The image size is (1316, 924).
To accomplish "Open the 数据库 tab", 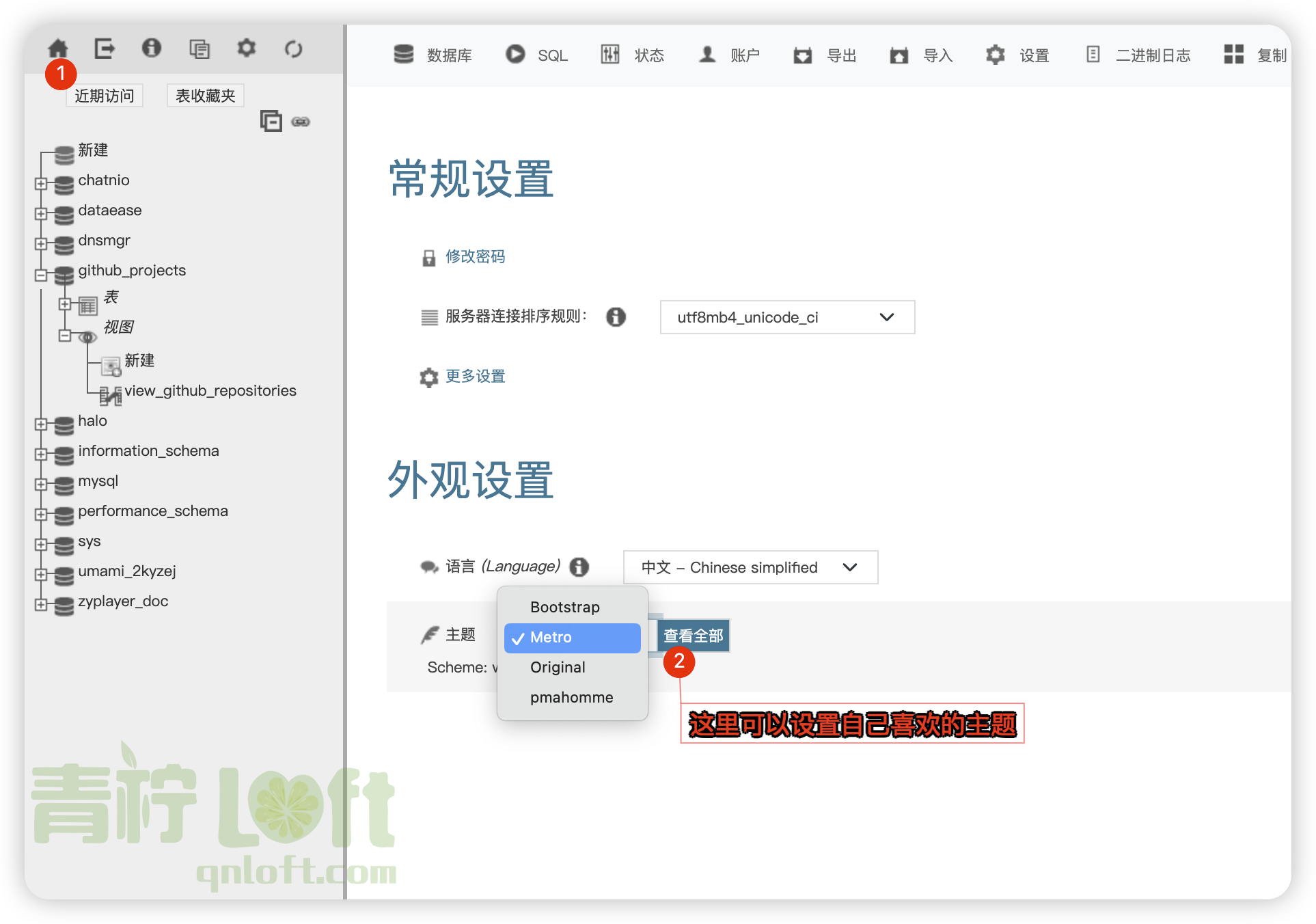I will click(433, 55).
